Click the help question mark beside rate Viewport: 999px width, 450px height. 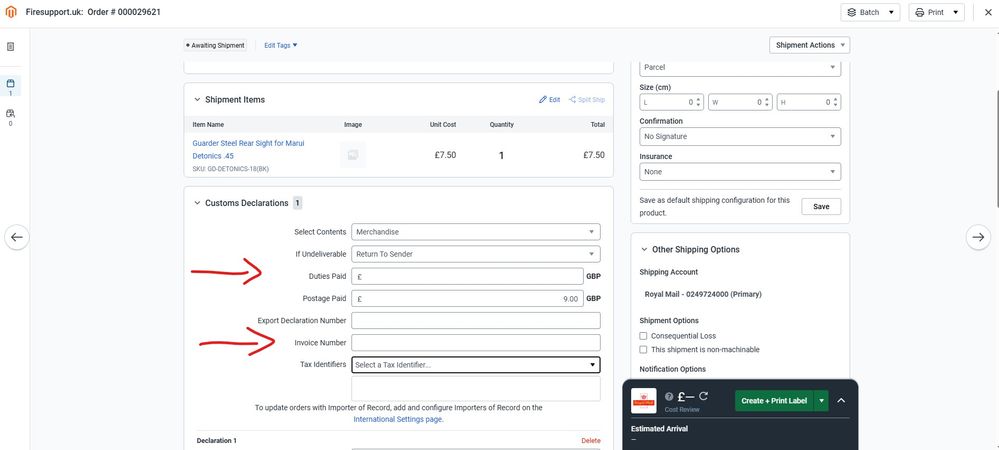669,396
